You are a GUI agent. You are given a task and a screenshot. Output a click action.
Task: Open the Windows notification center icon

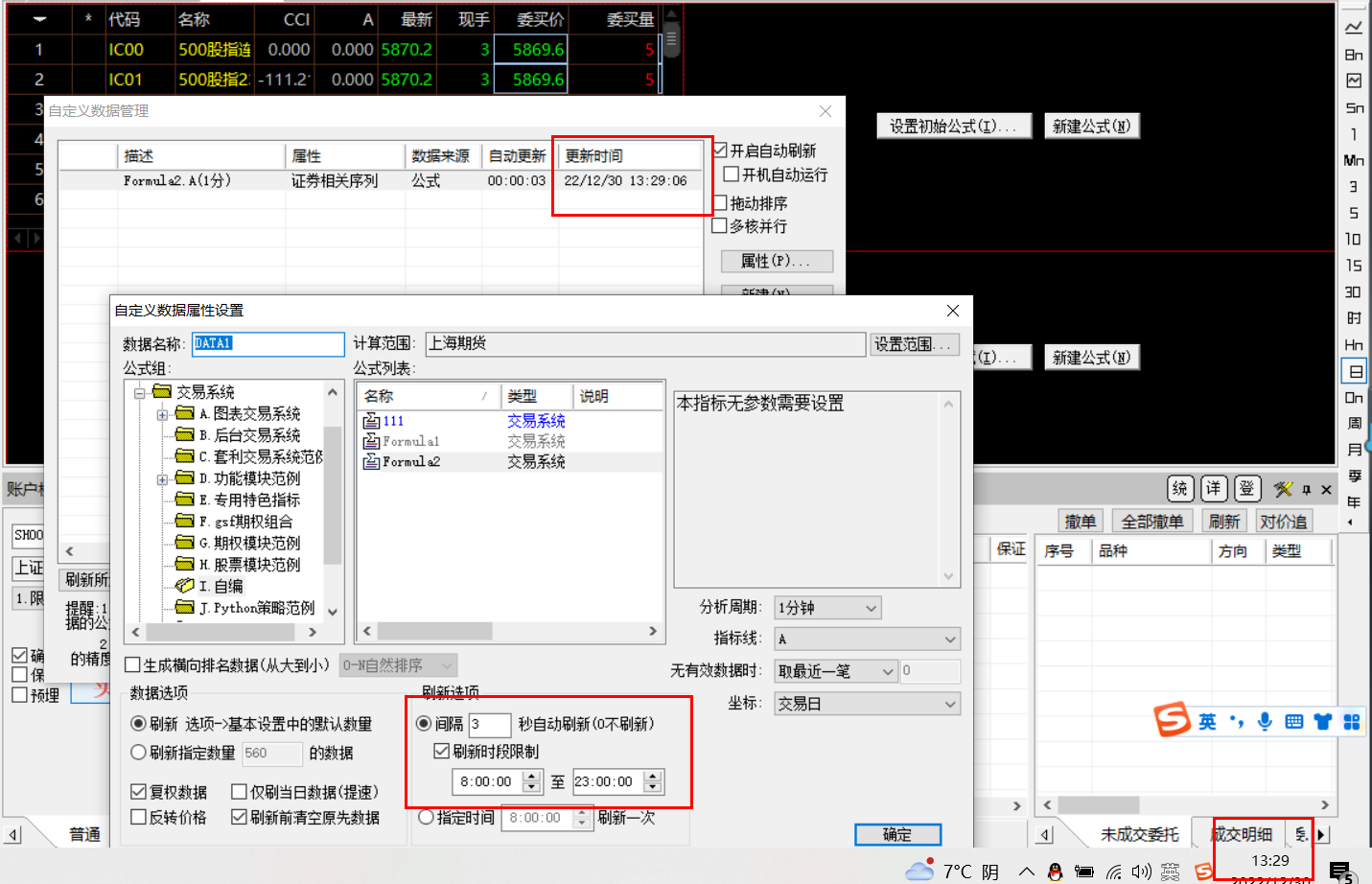point(1340,871)
